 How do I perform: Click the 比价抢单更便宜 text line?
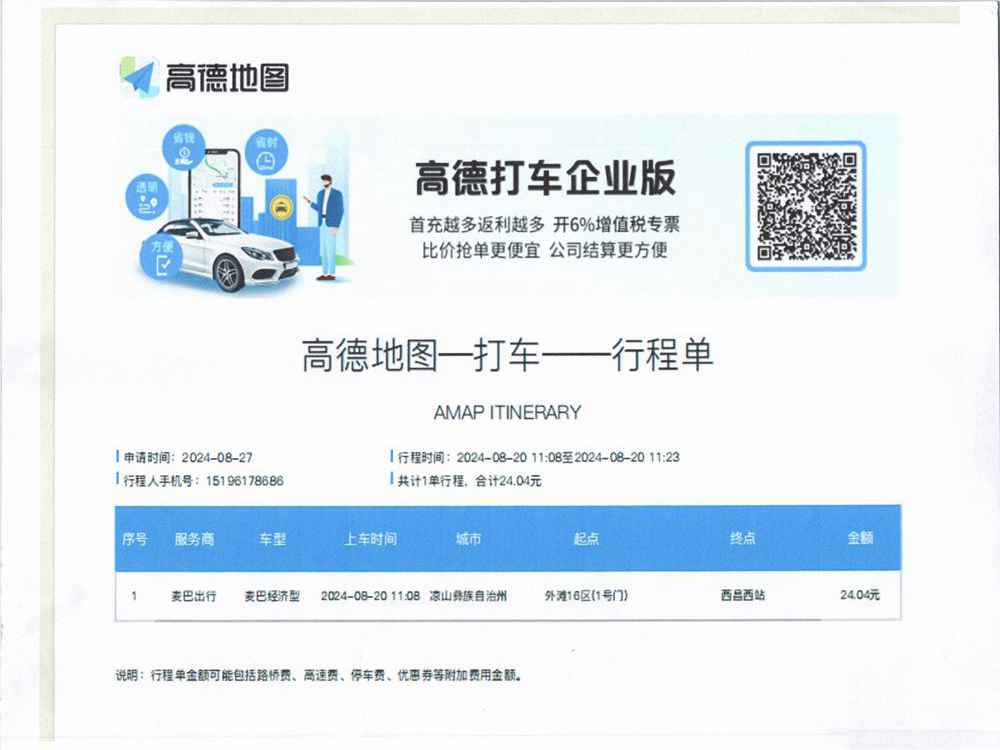pos(545,250)
